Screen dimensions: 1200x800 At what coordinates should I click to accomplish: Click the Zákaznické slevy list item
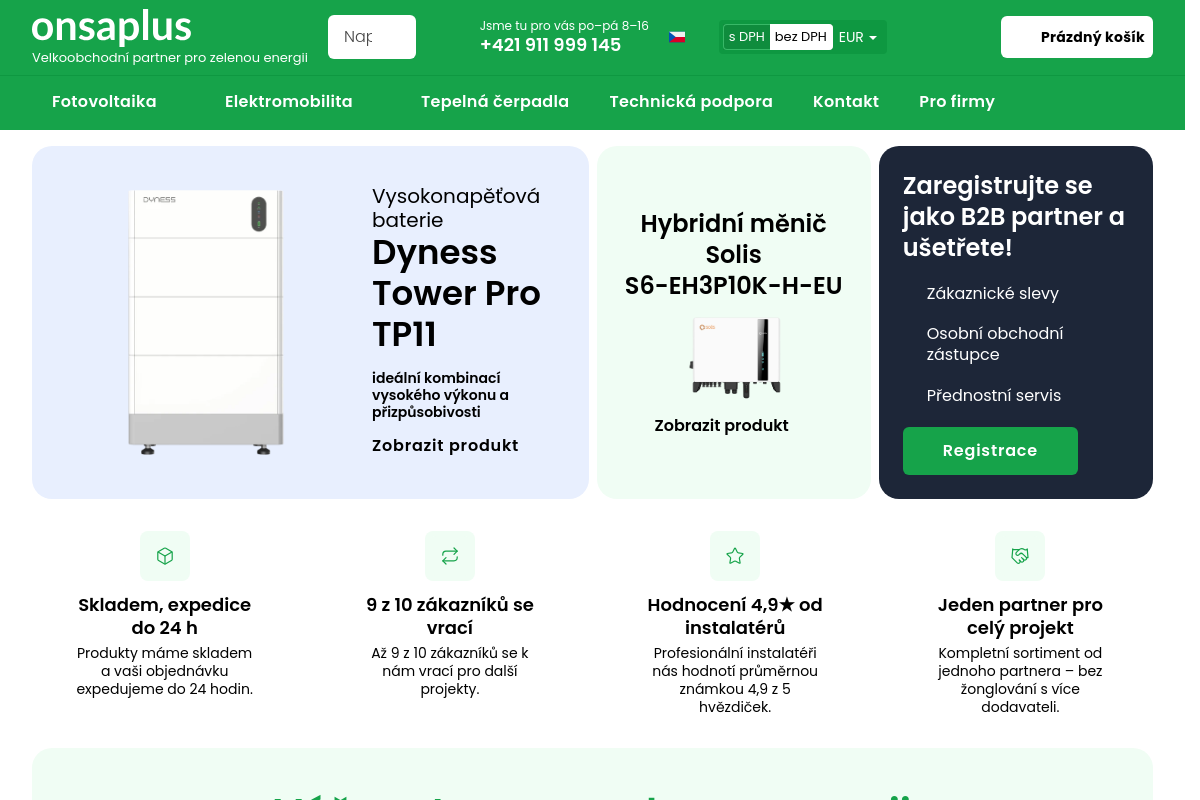point(993,293)
